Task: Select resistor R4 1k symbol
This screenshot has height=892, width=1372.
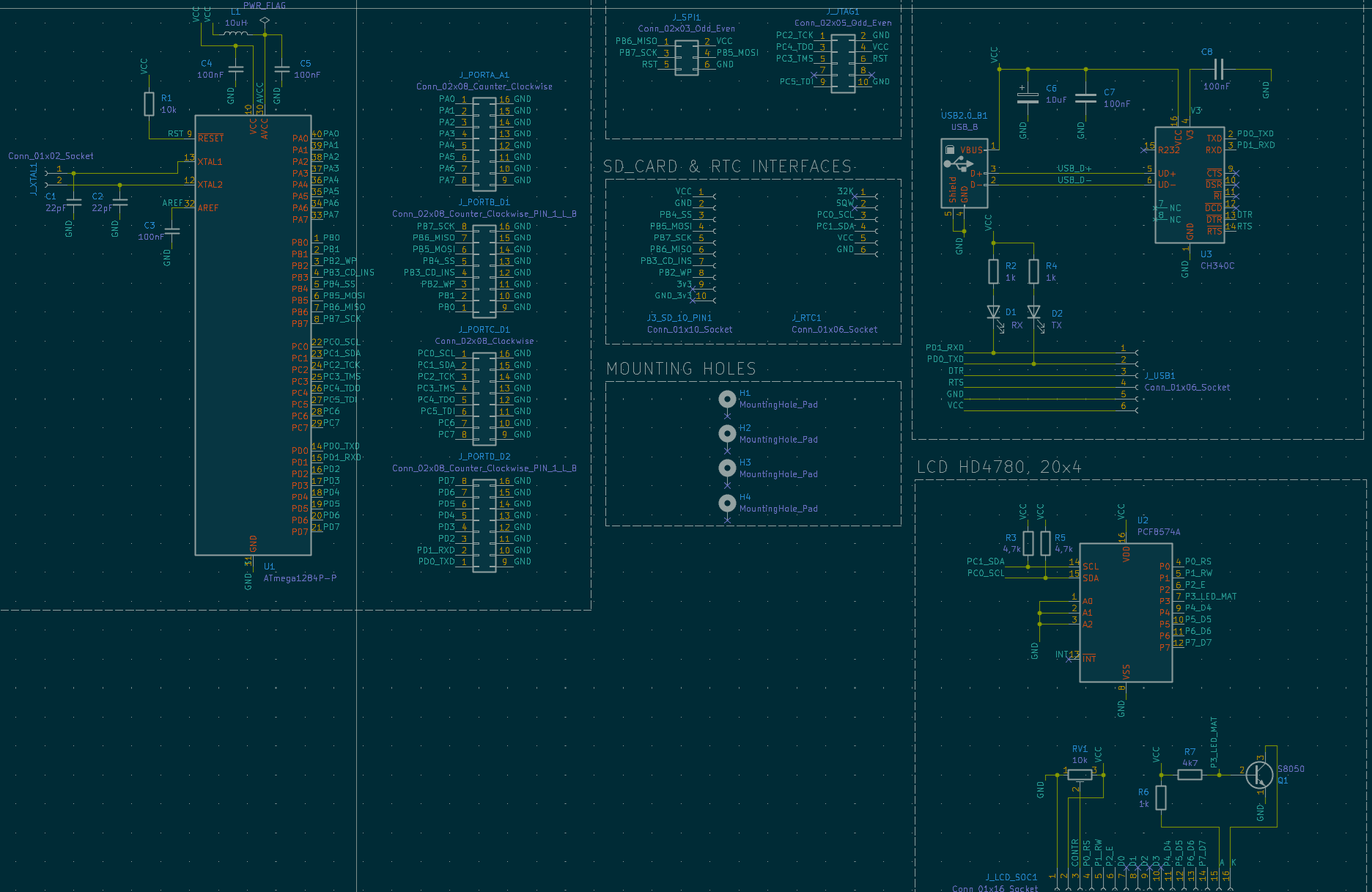Action: [x=1033, y=271]
